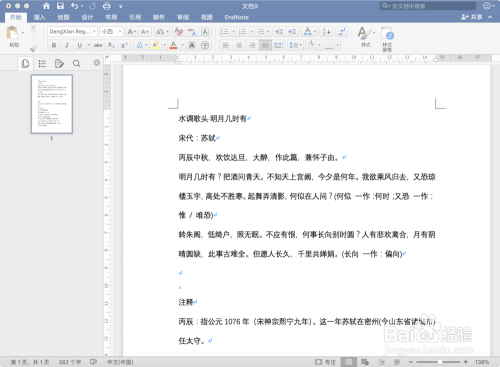The width and height of the screenshot is (500, 367).
Task: Align text left
Action: [226, 45]
